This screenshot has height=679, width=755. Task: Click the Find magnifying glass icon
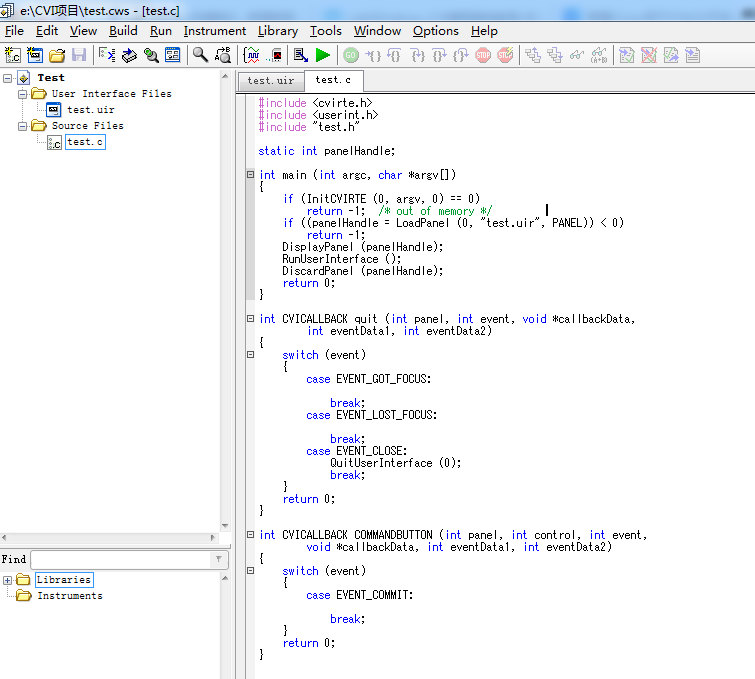[200, 55]
